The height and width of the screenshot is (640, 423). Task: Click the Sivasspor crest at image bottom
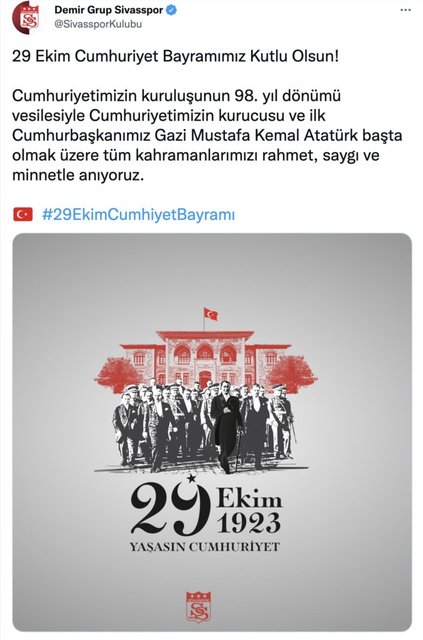point(198,607)
